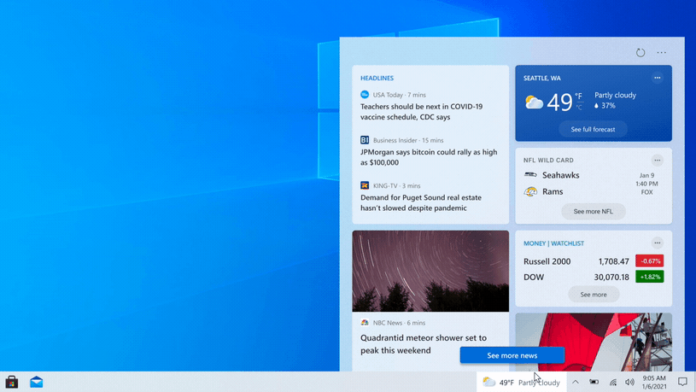Click the Seattle, WA location label
The width and height of the screenshot is (696, 392).
pyautogui.click(x=542, y=78)
